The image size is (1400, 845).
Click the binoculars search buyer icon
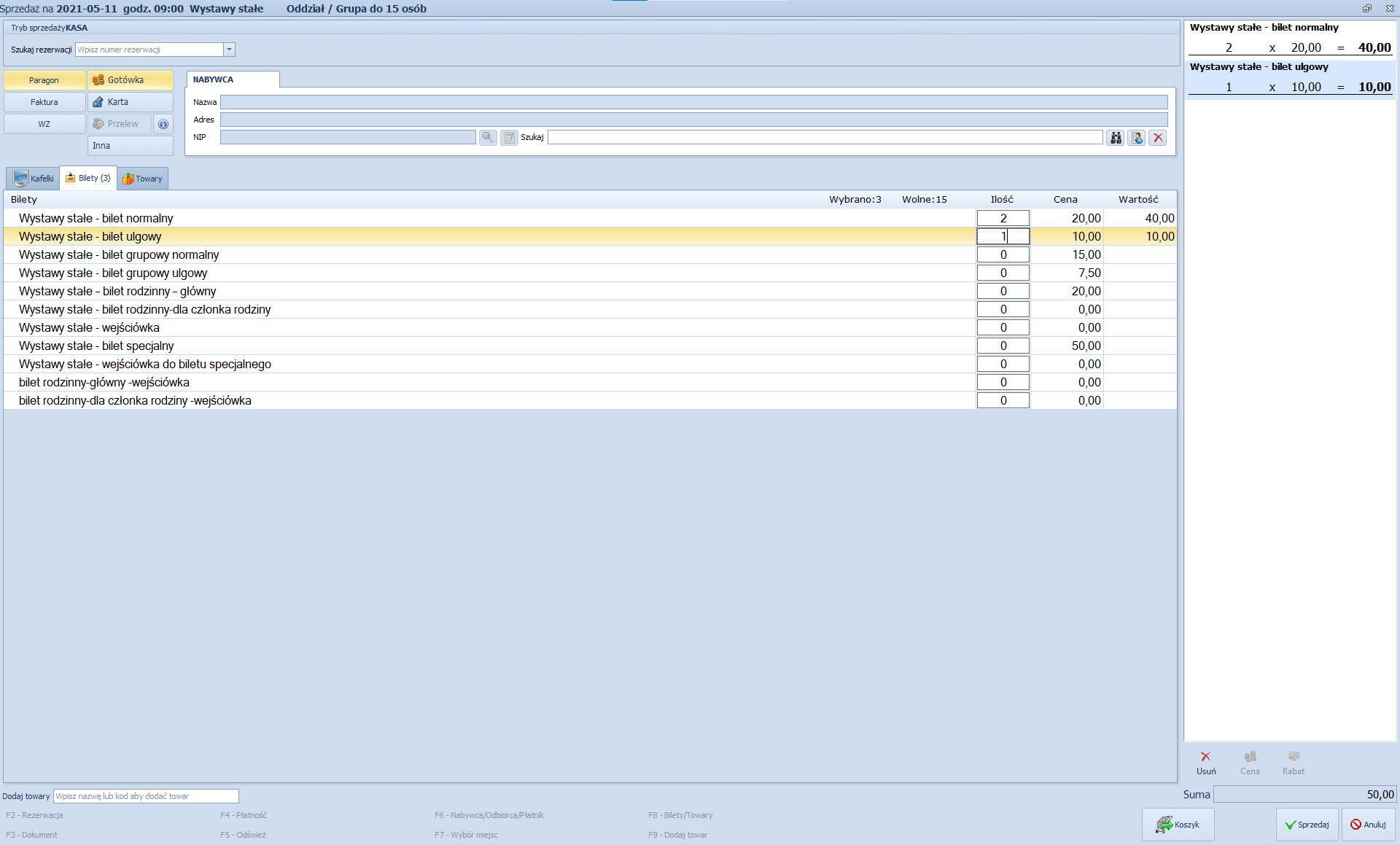click(x=1116, y=138)
